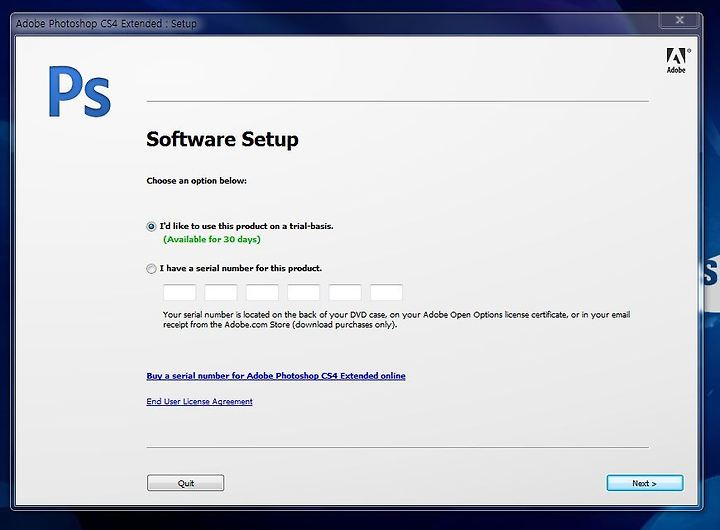
Task: Click the 'Software Setup' heading
Action: [x=222, y=139]
